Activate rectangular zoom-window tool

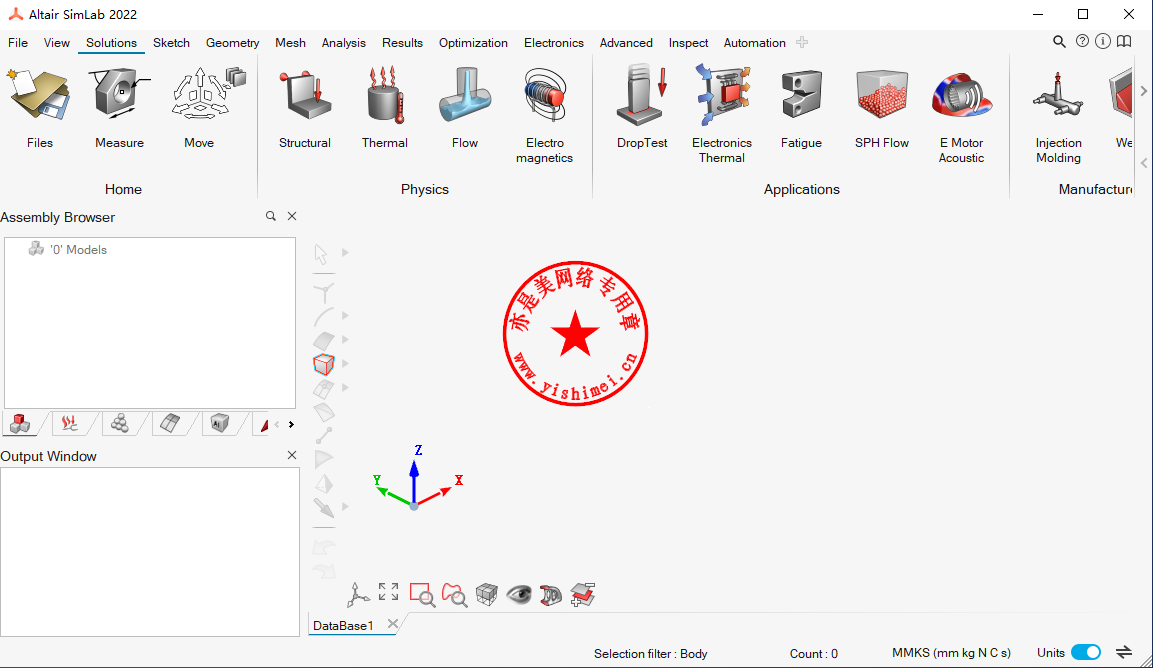pos(422,594)
